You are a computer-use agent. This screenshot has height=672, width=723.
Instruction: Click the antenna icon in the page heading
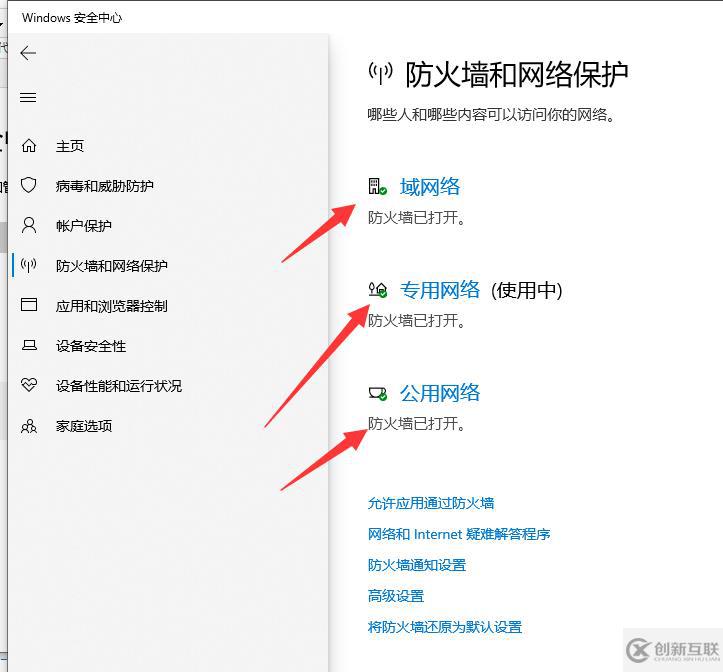pos(381,73)
